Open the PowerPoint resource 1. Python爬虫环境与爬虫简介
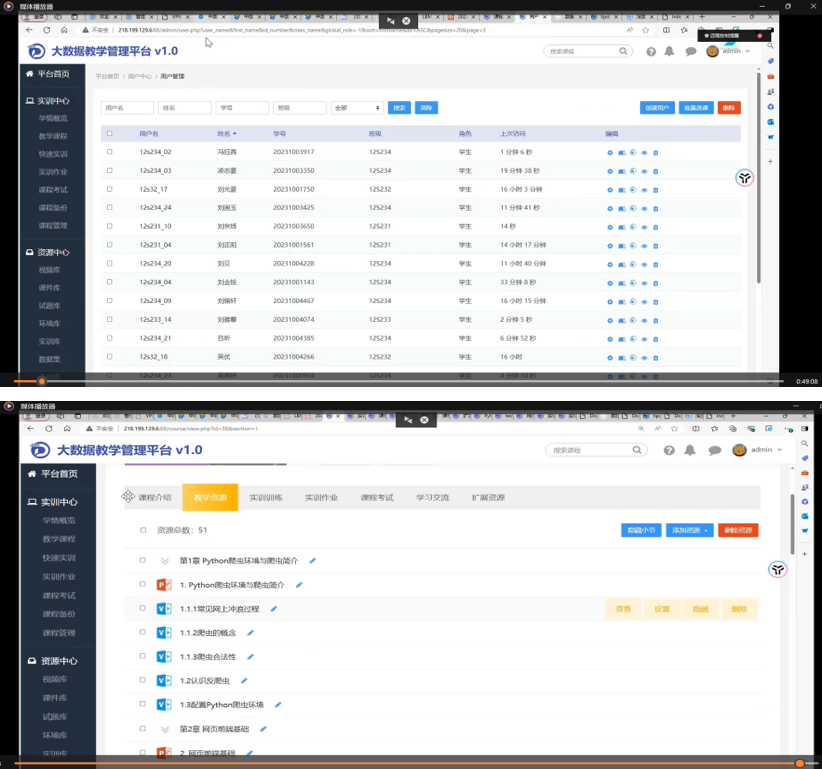This screenshot has width=822, height=769. (232, 585)
